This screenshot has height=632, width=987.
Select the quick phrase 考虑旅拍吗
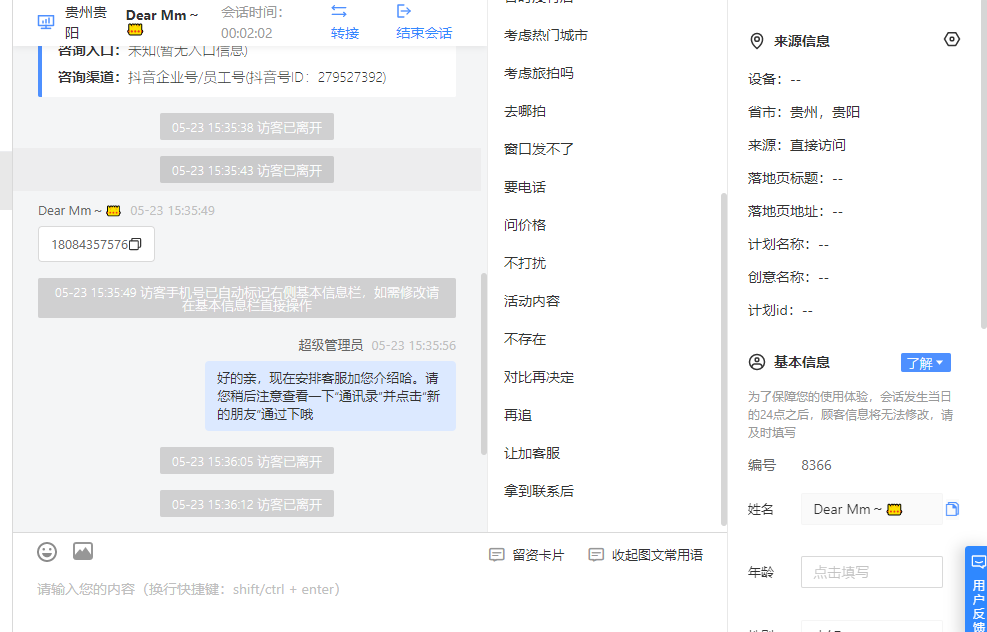click(539, 73)
